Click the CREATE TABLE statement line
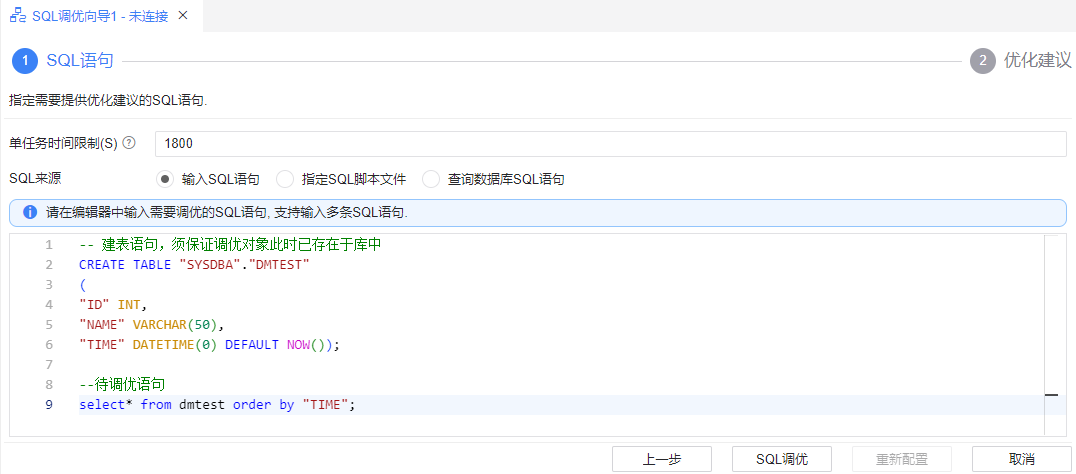1076x474 pixels. coord(195,265)
